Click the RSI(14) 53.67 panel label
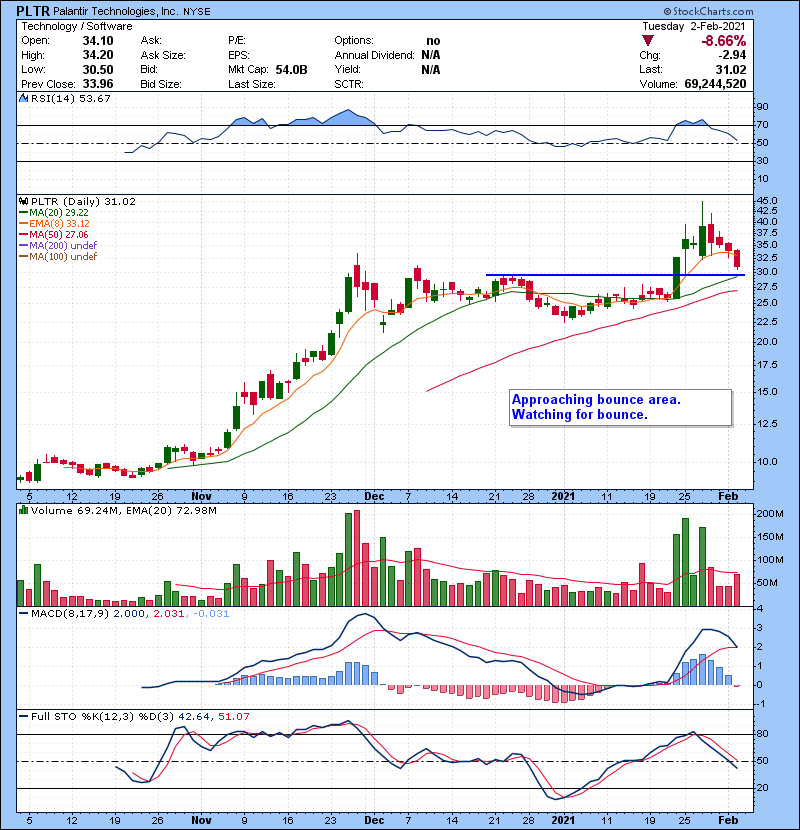 tap(71, 98)
